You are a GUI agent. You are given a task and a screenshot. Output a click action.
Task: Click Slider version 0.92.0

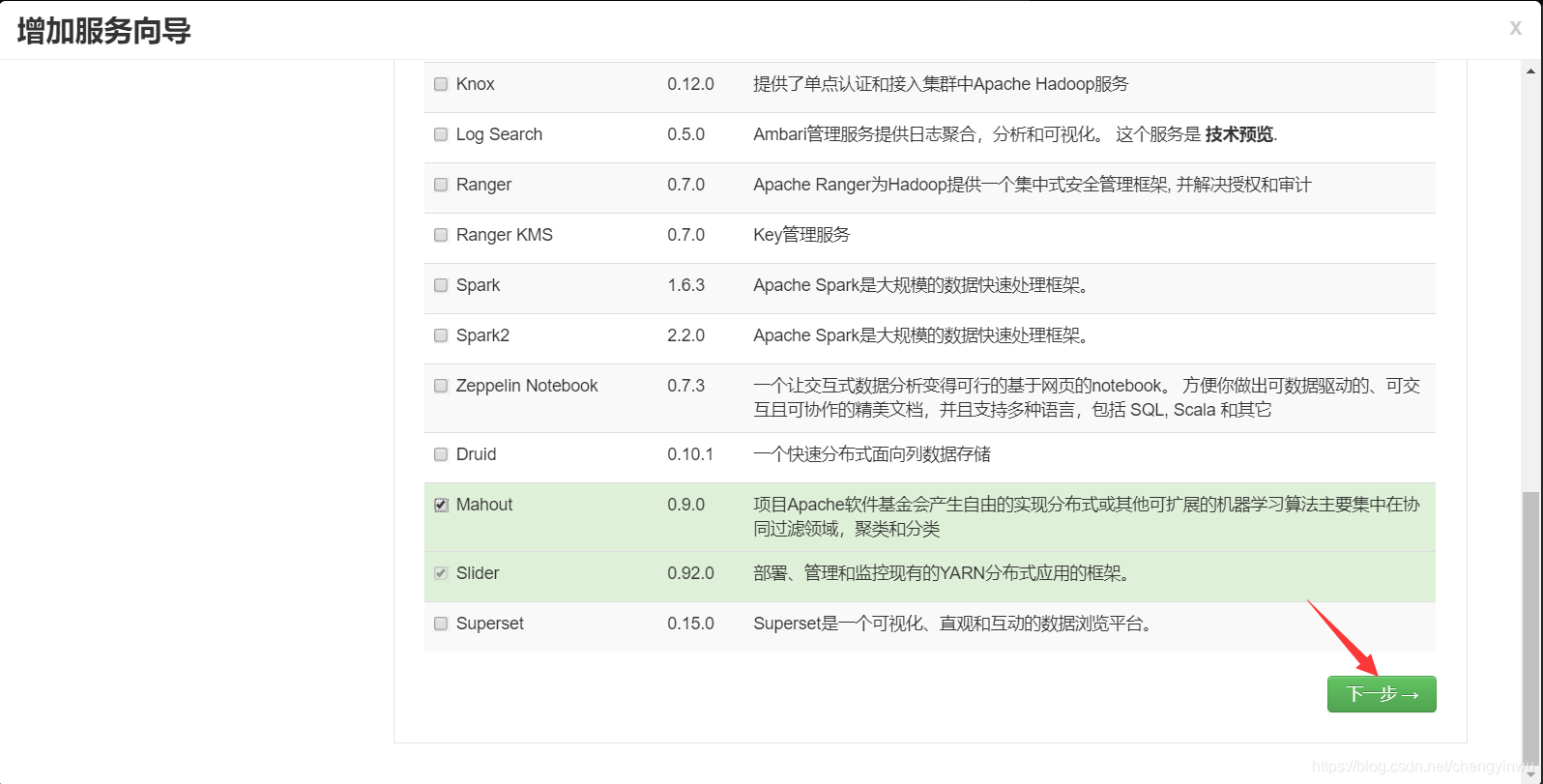pos(690,573)
